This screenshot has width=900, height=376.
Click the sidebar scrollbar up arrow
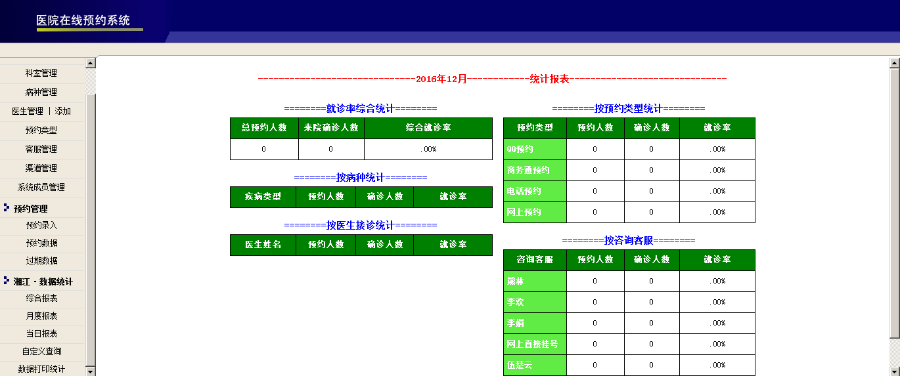90,63
